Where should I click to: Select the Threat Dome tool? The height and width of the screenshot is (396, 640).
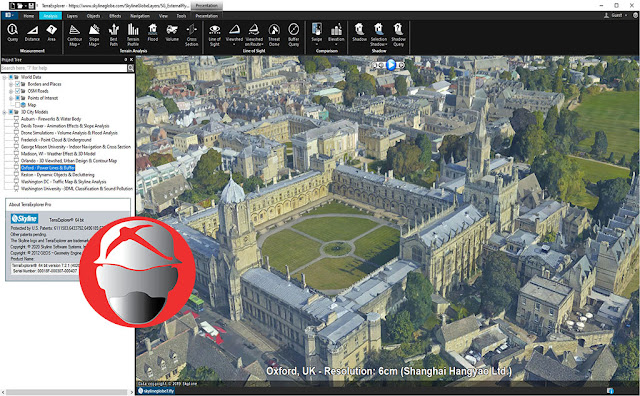pyautogui.click(x=274, y=35)
